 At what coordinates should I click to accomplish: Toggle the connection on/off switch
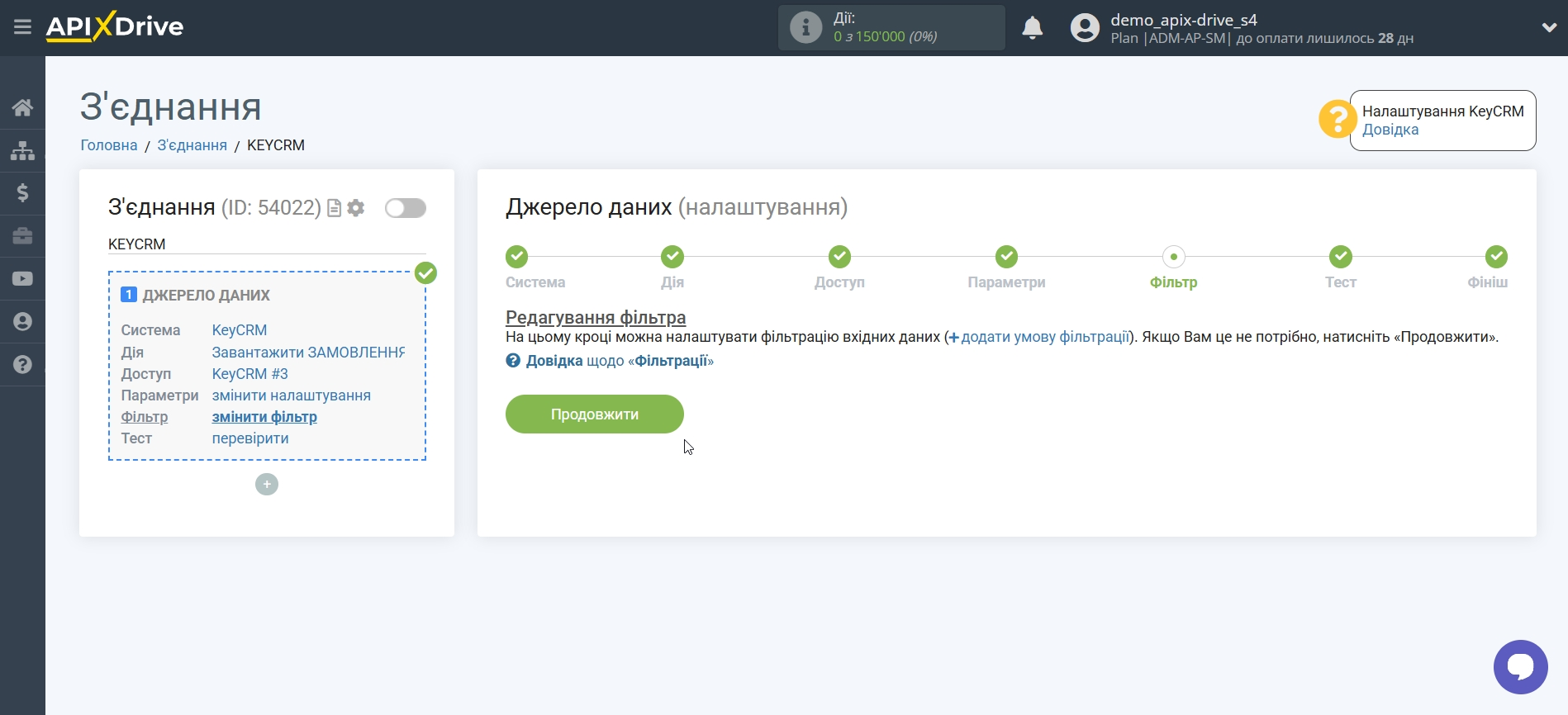tap(406, 208)
